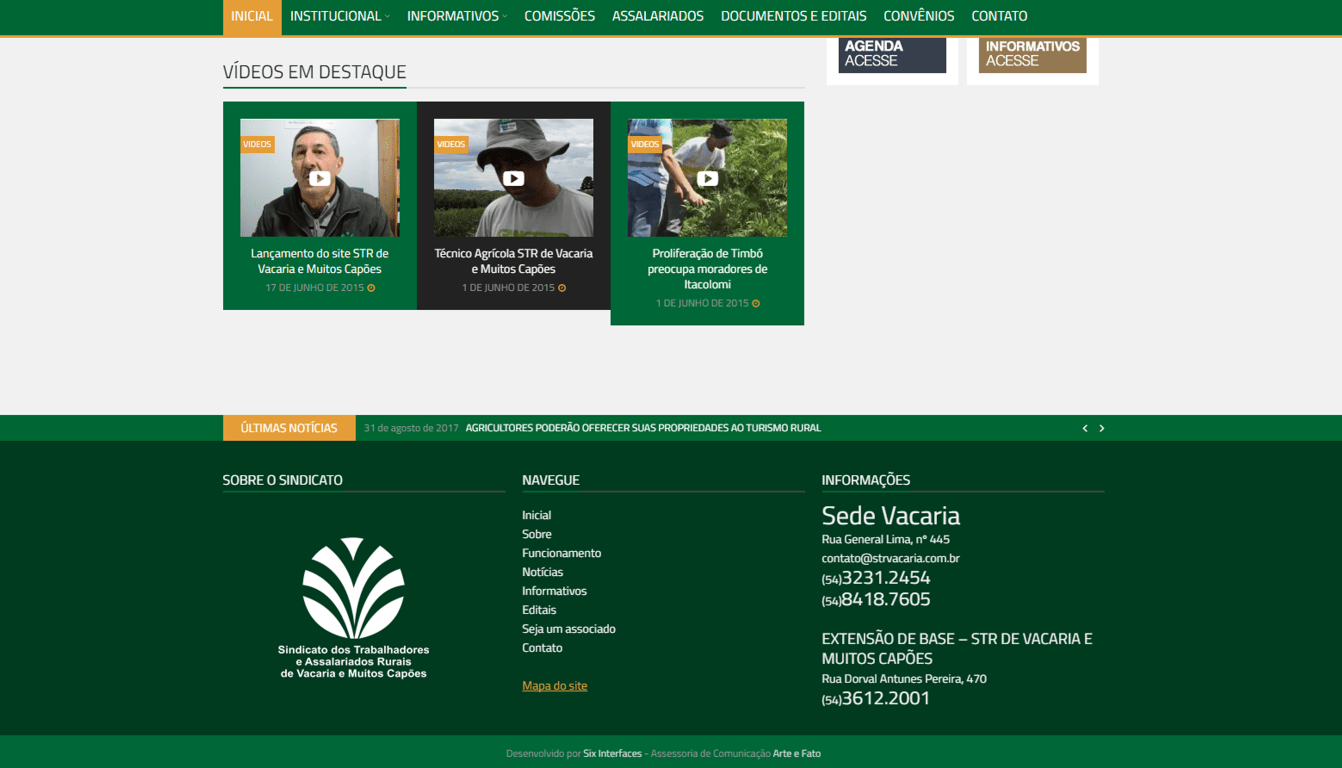Open the Convênios menu item

point(919,16)
